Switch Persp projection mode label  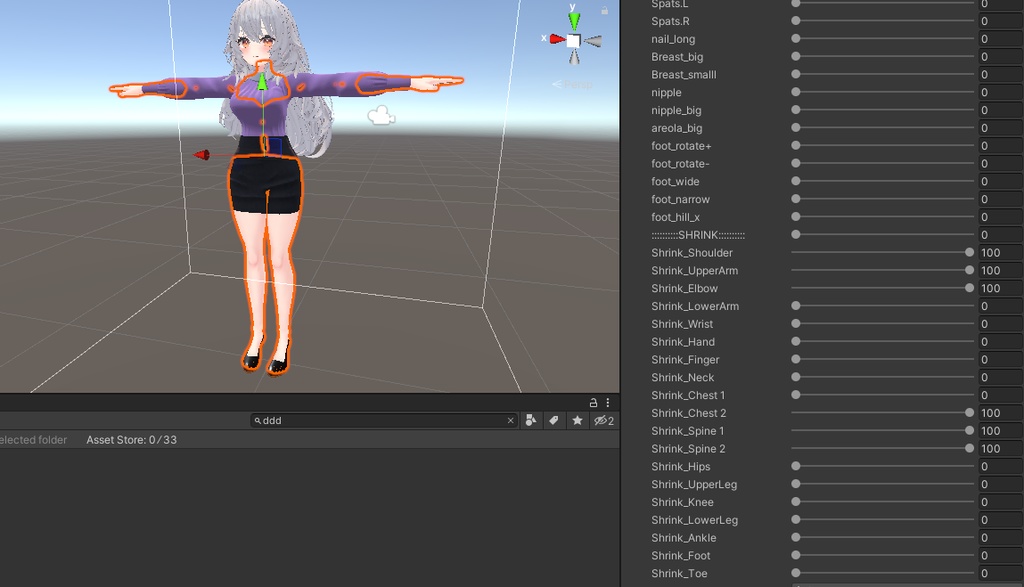coord(573,85)
